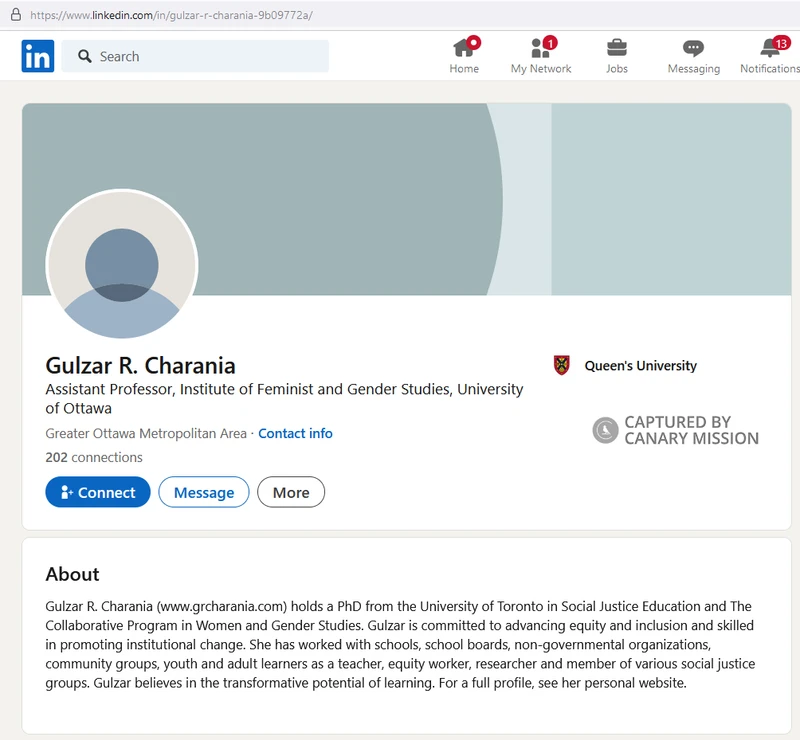Select the Jobs label in navigation
The width and height of the screenshot is (800, 740).
coord(617,68)
